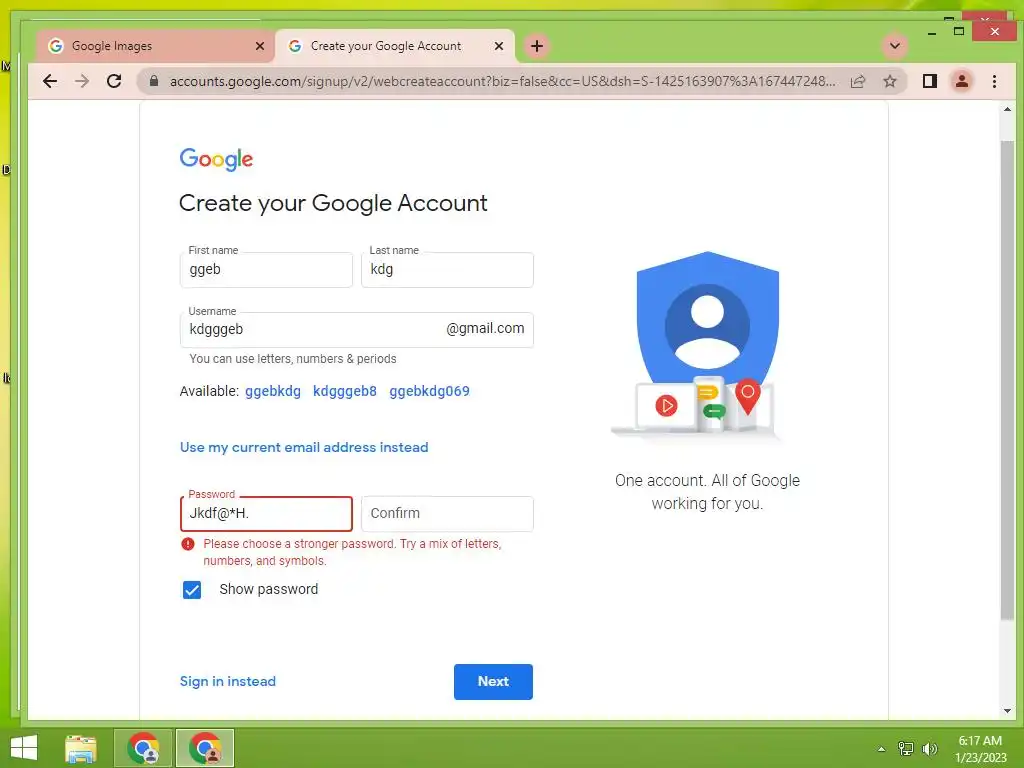
Task: Open File Explorer from taskbar
Action: (x=81, y=748)
